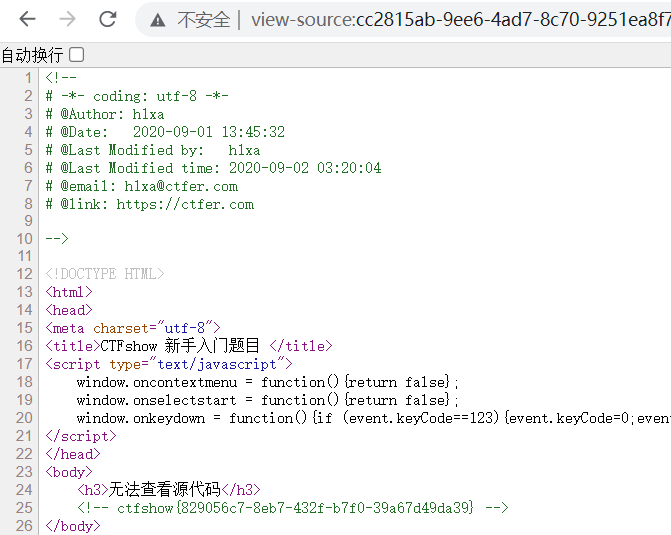Go back with the browser back arrow

tap(27, 19)
